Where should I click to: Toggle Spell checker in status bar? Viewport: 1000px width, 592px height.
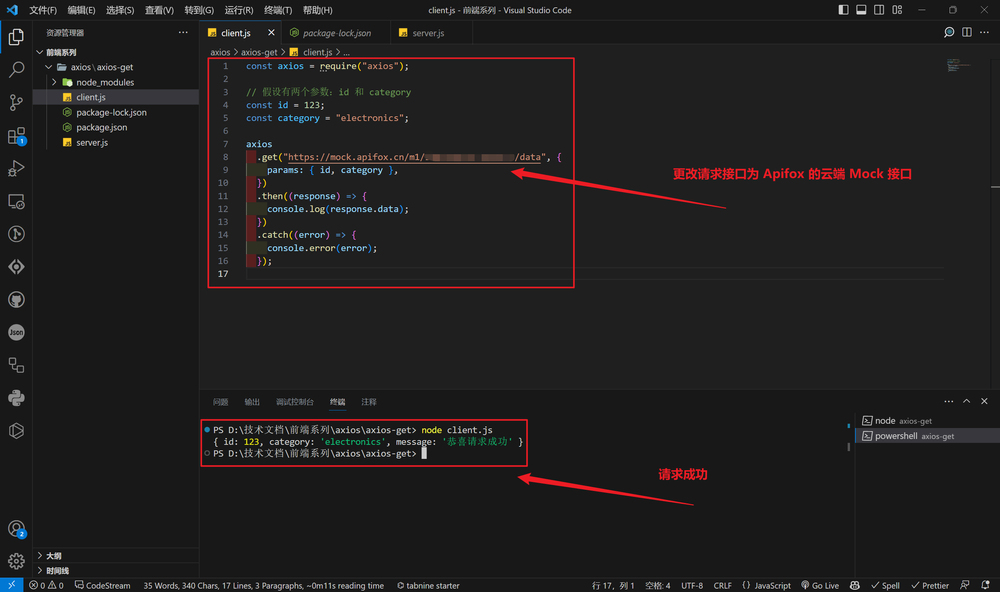click(x=885, y=585)
